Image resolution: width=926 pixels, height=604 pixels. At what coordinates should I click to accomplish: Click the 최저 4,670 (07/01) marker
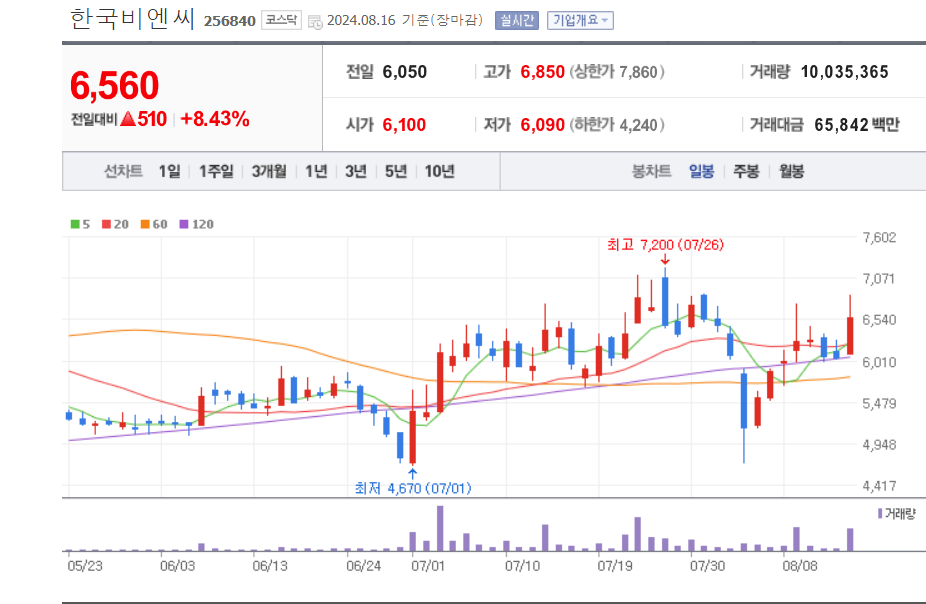[x=413, y=488]
